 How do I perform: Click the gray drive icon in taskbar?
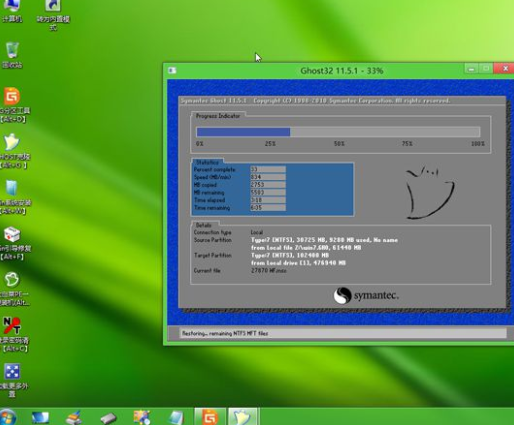coord(108,418)
